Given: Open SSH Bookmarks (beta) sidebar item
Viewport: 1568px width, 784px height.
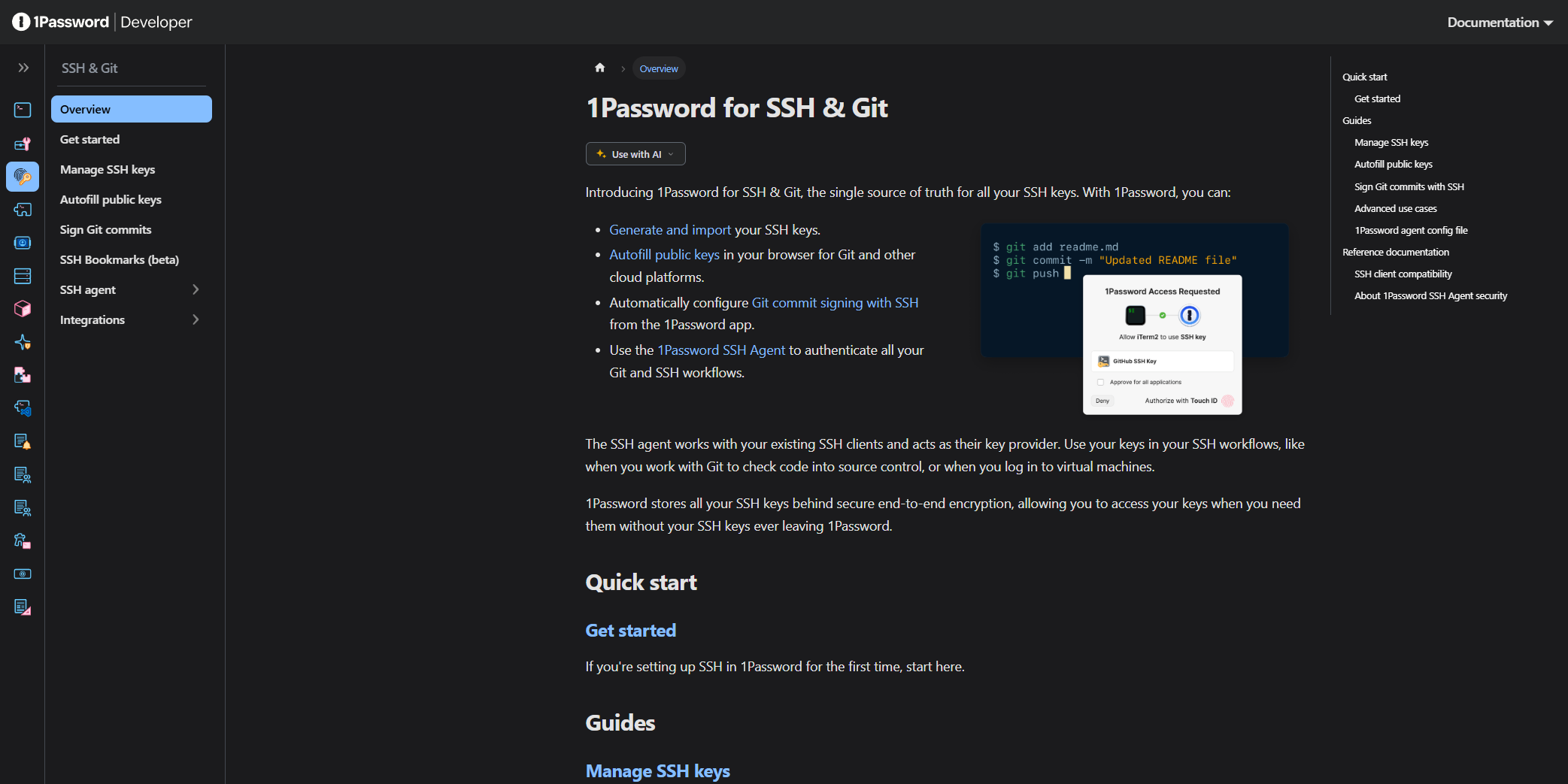Looking at the screenshot, I should (131, 259).
